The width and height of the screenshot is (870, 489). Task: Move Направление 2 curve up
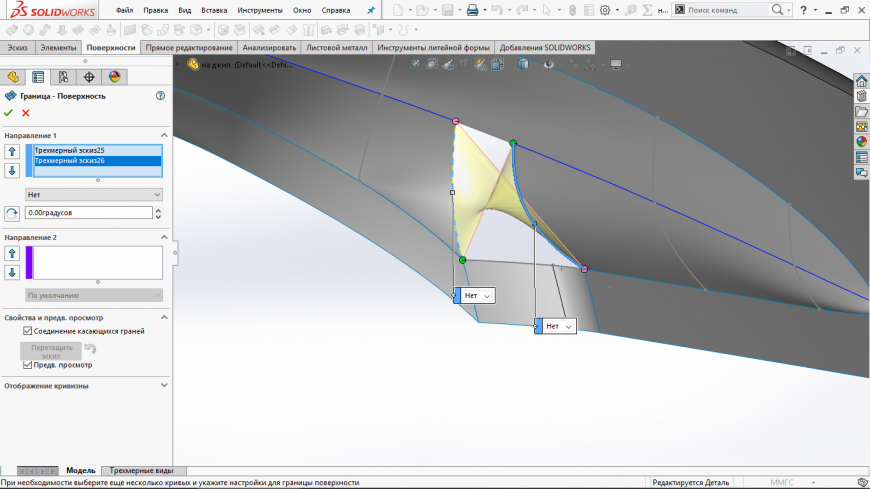point(12,254)
